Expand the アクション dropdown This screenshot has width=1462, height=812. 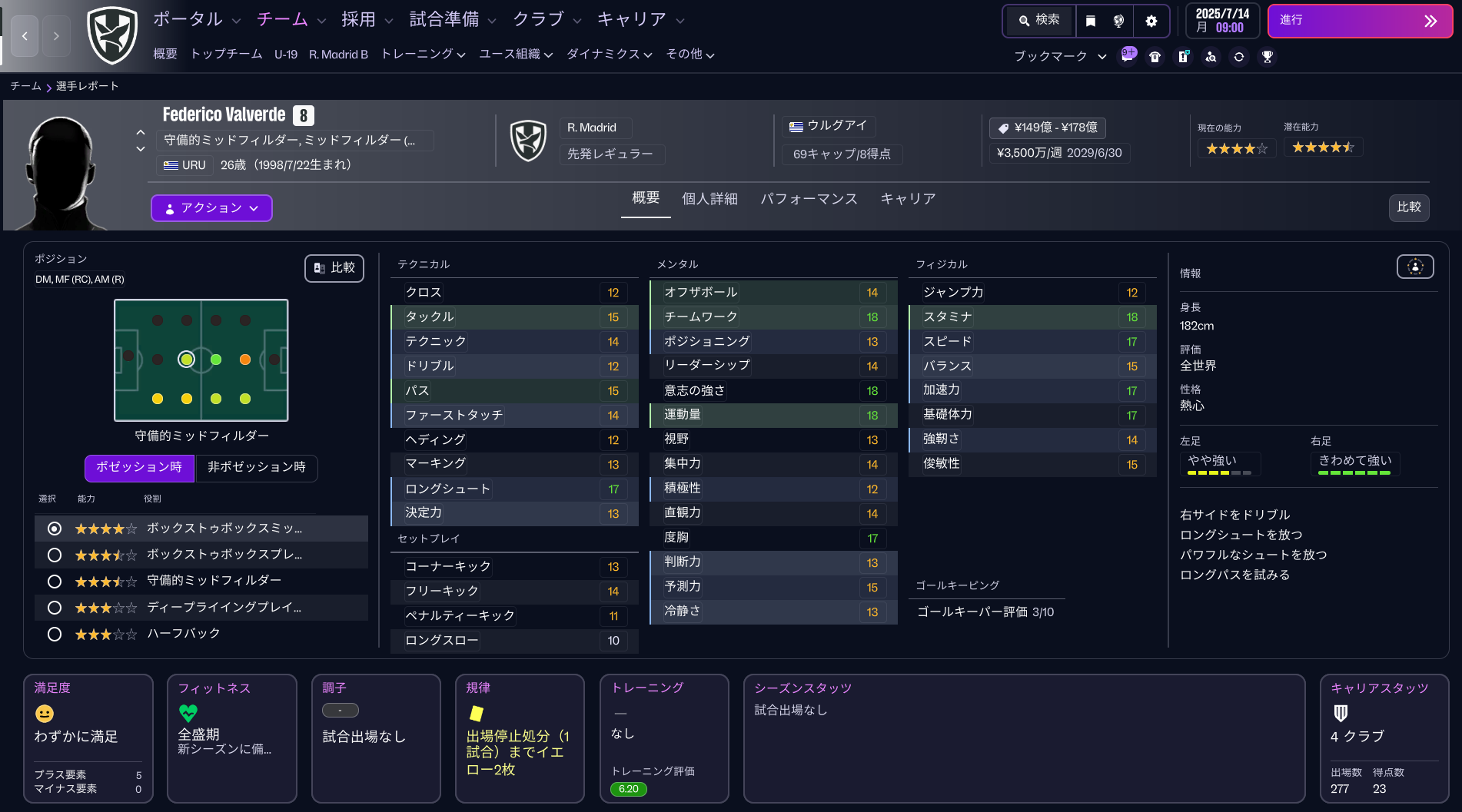click(x=211, y=208)
